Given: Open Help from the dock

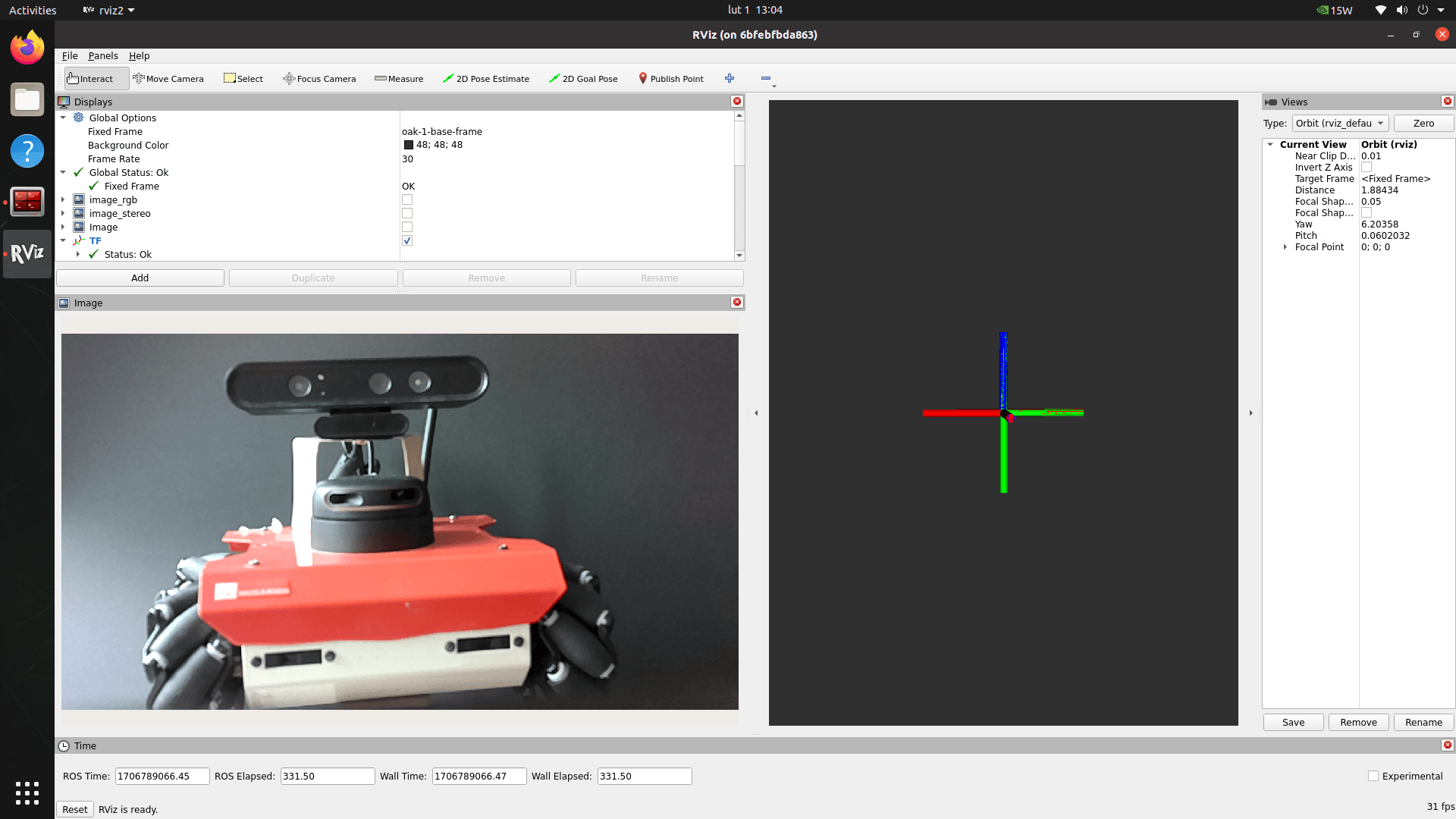Looking at the screenshot, I should point(27,151).
